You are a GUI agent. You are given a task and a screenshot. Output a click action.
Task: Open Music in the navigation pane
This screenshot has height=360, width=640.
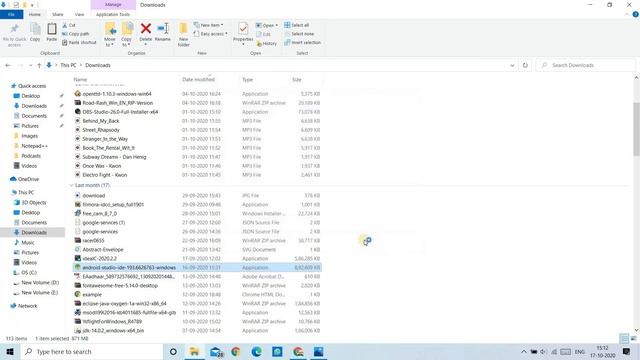(28, 242)
